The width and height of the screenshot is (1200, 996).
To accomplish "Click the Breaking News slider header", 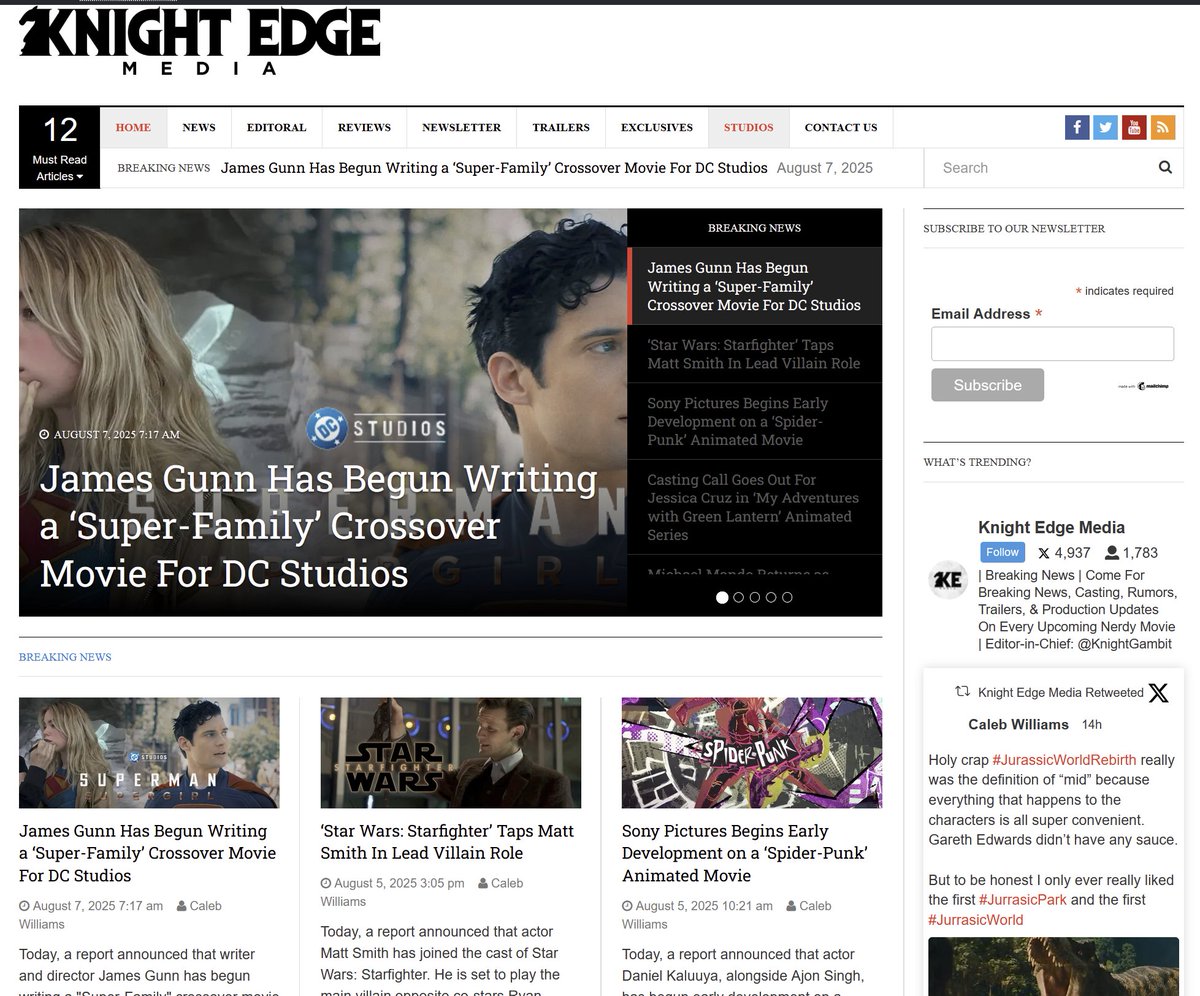I will [x=755, y=228].
